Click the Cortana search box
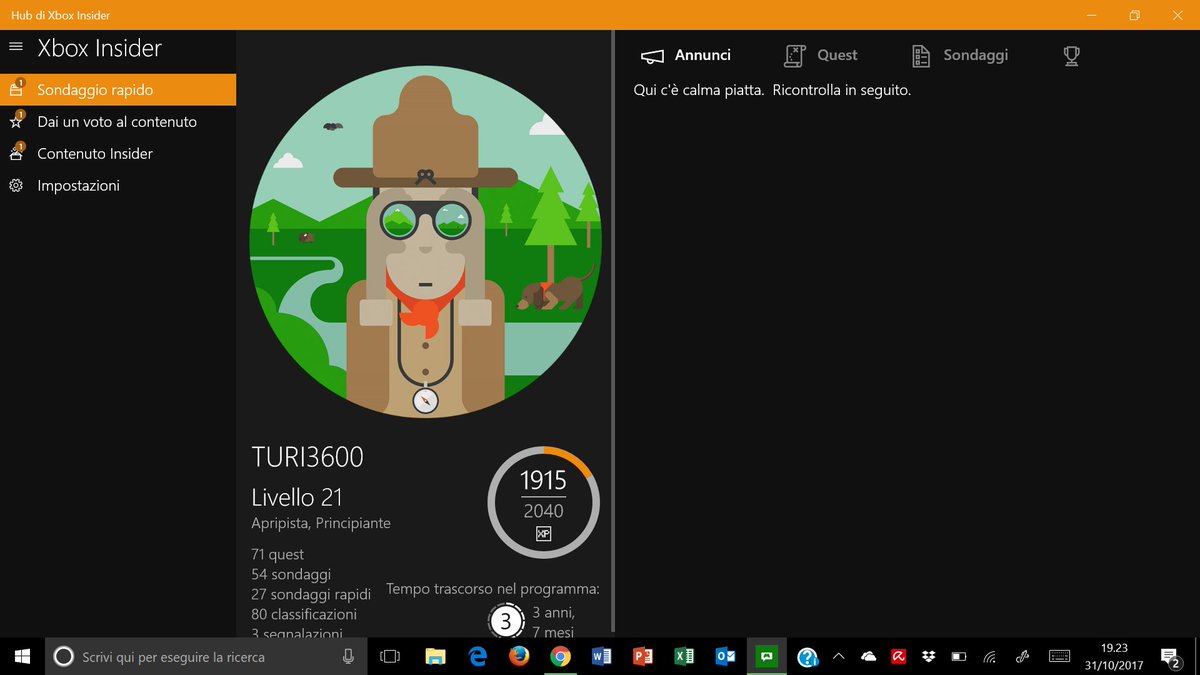The height and width of the screenshot is (675, 1200). [205, 656]
